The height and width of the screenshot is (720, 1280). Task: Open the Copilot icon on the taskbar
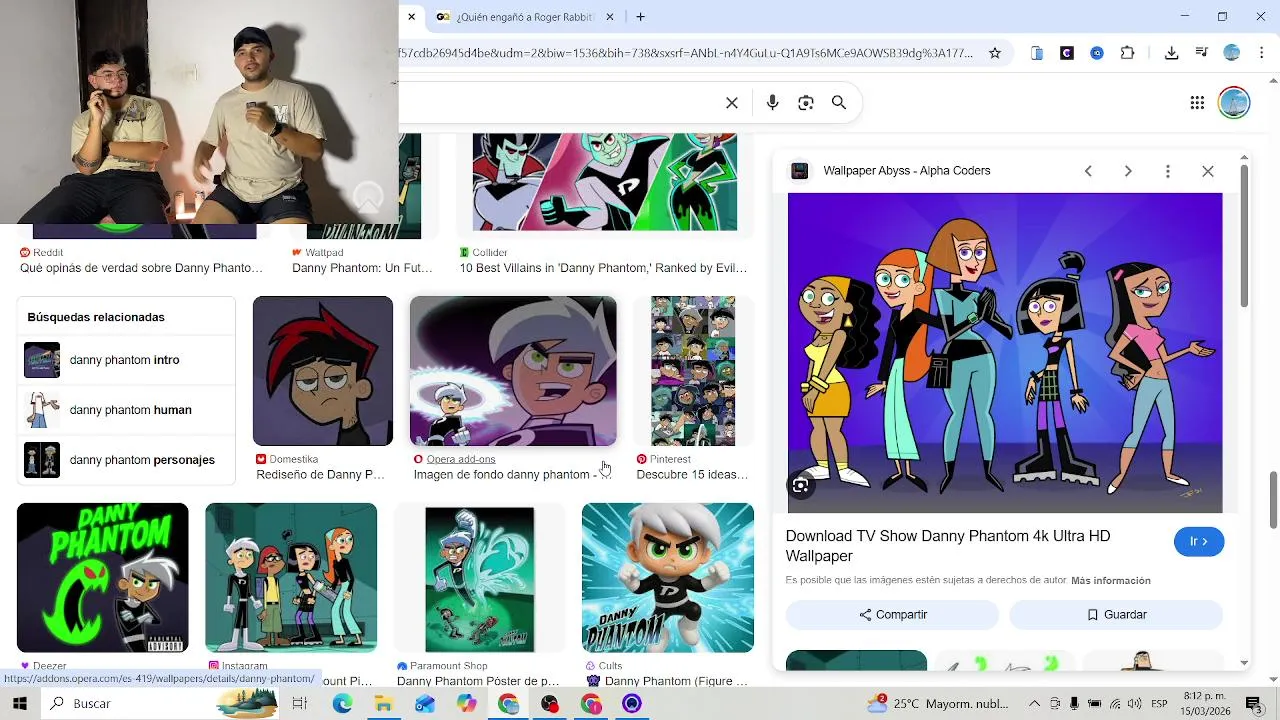point(467,704)
